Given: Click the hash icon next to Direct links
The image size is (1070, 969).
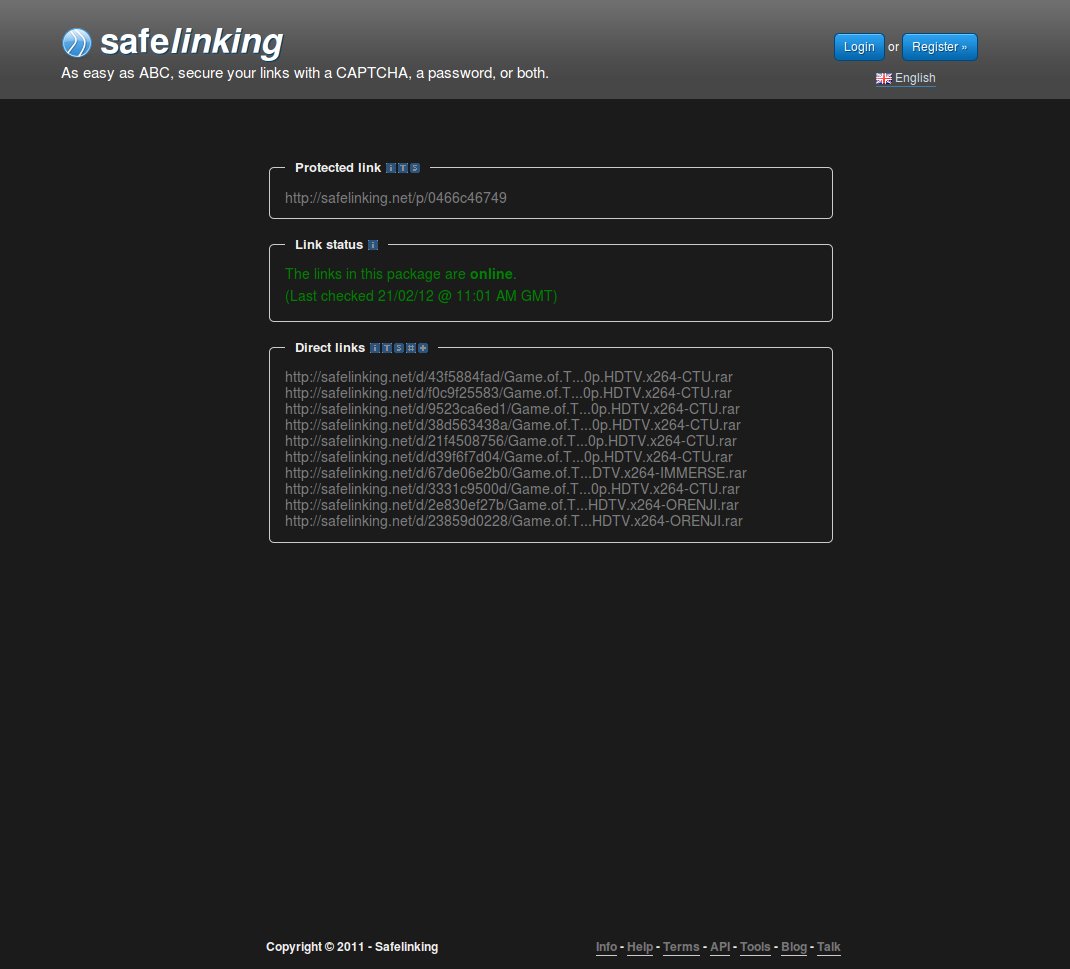Looking at the screenshot, I should [x=411, y=348].
